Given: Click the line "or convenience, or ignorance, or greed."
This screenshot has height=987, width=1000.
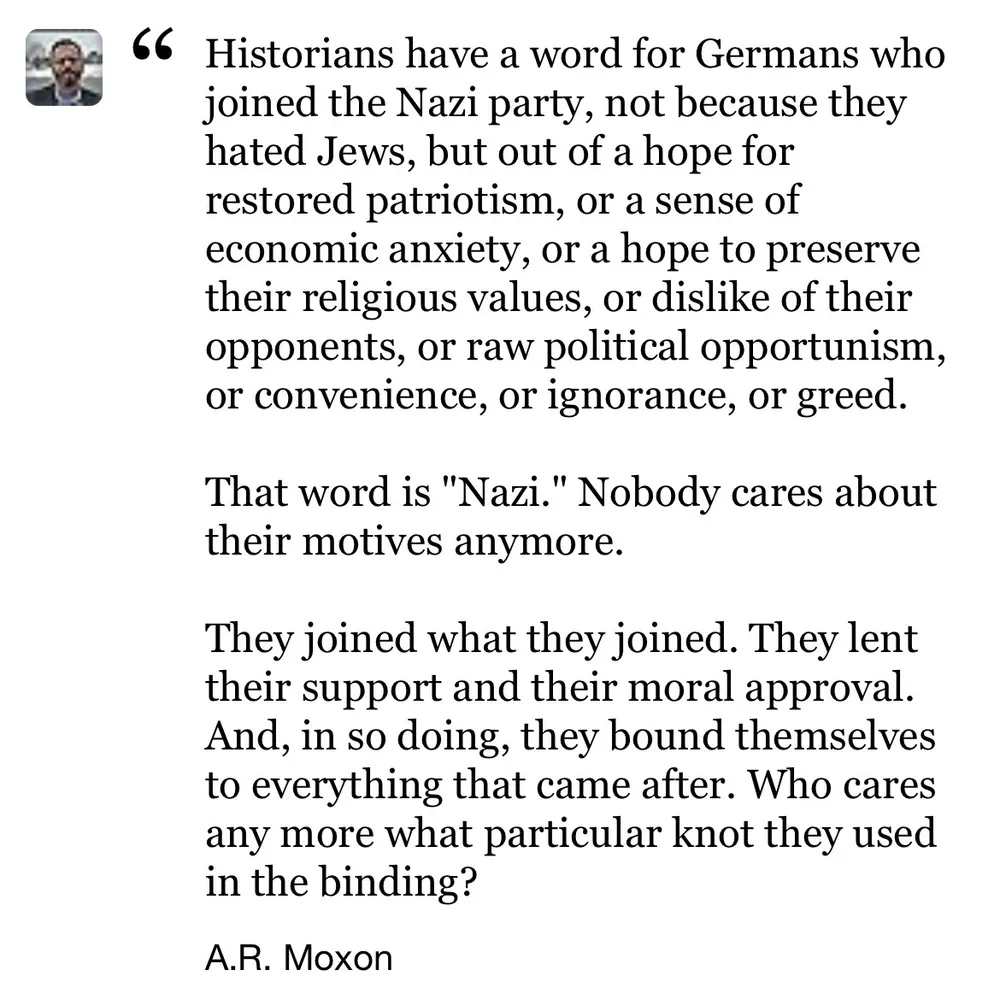Looking at the screenshot, I should tap(555, 396).
